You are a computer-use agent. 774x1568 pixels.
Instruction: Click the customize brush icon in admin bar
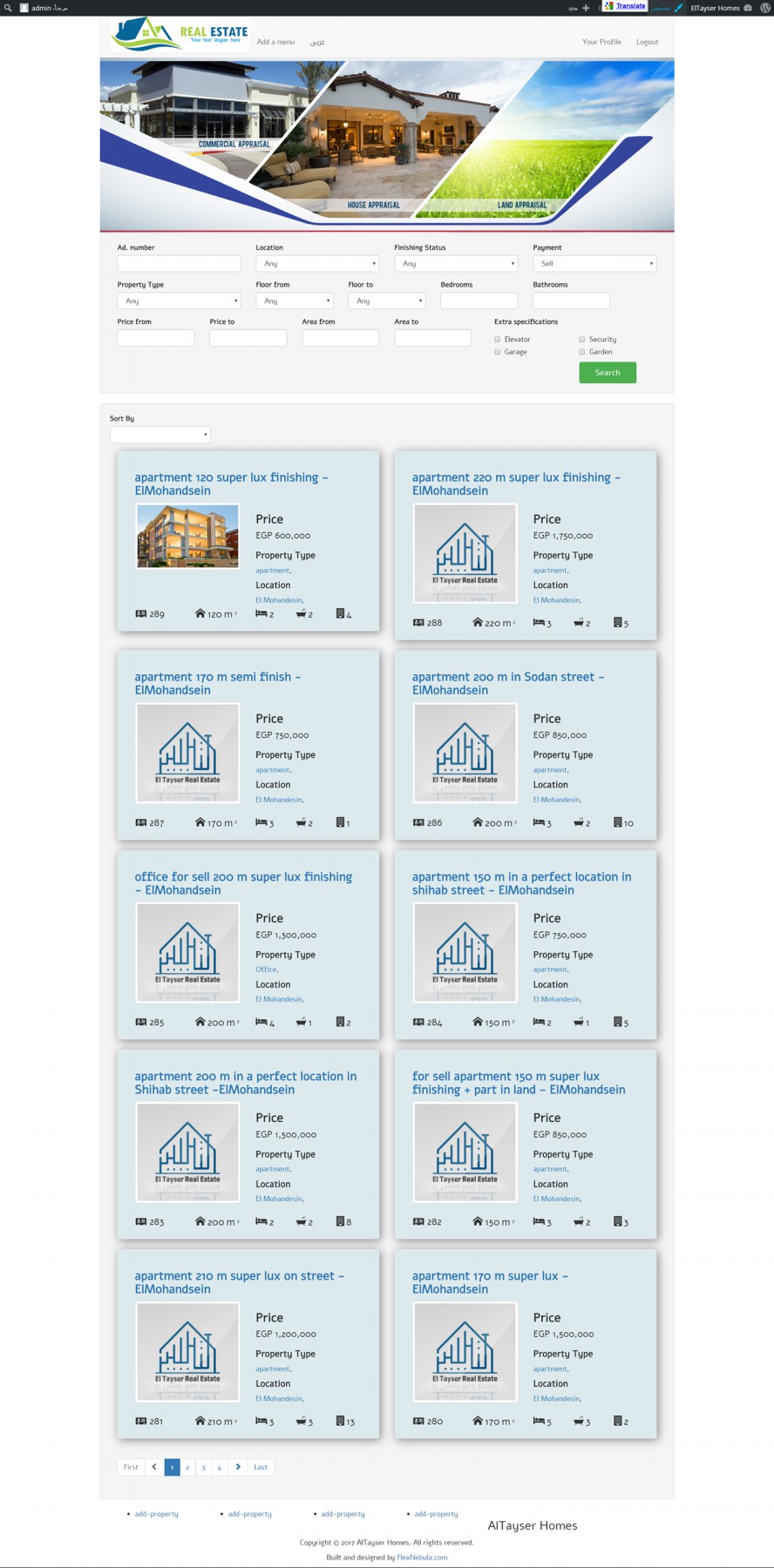click(678, 8)
